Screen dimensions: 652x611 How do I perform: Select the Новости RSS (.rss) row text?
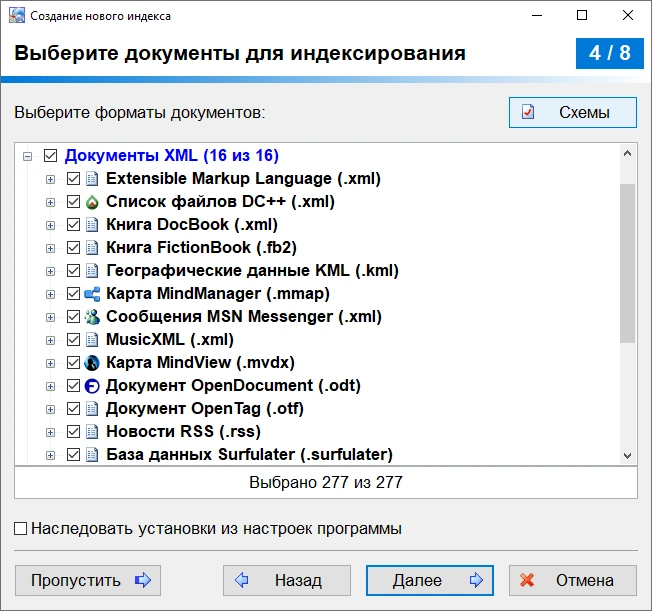(x=183, y=431)
